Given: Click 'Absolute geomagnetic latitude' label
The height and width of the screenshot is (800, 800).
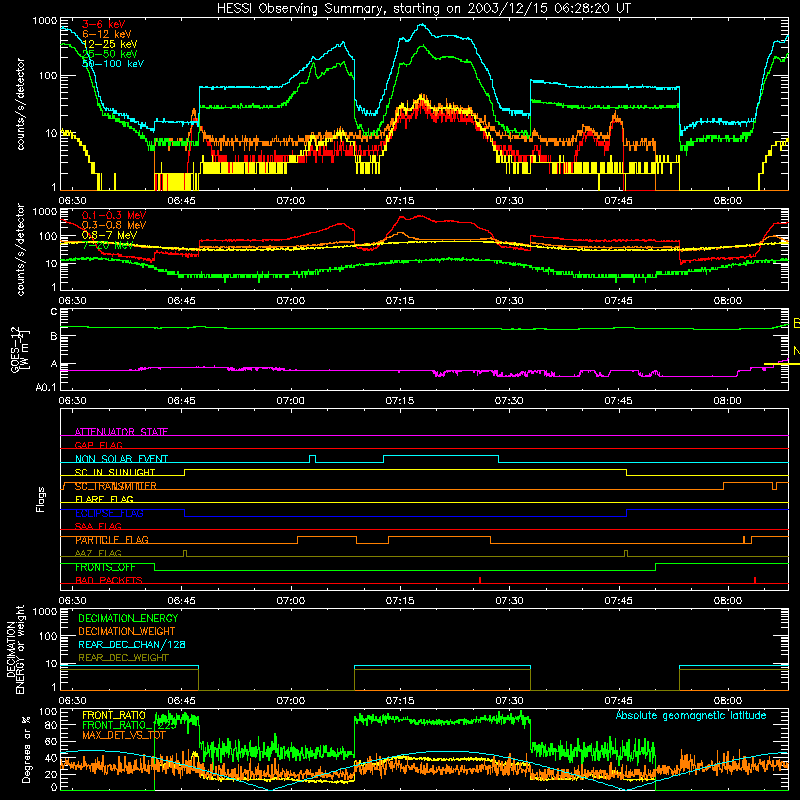Looking at the screenshot, I should click(x=691, y=715).
